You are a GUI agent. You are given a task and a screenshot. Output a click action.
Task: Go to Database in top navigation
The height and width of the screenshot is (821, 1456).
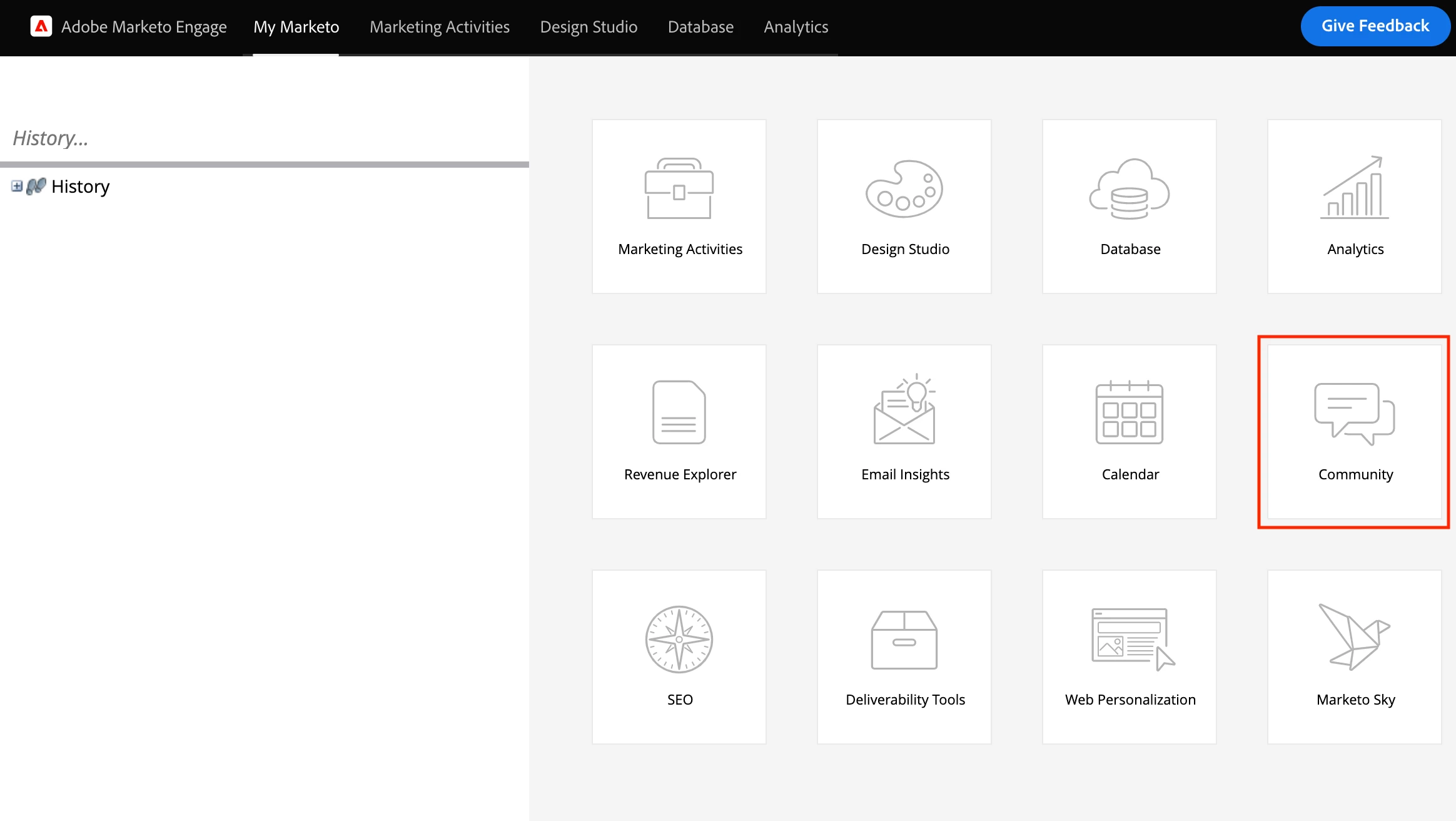[x=700, y=27]
